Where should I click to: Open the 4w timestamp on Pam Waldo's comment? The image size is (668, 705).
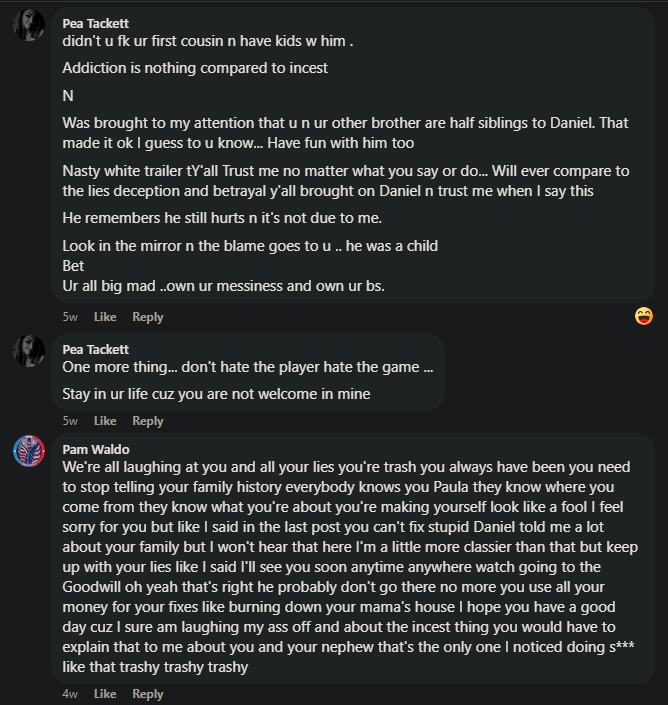click(70, 694)
